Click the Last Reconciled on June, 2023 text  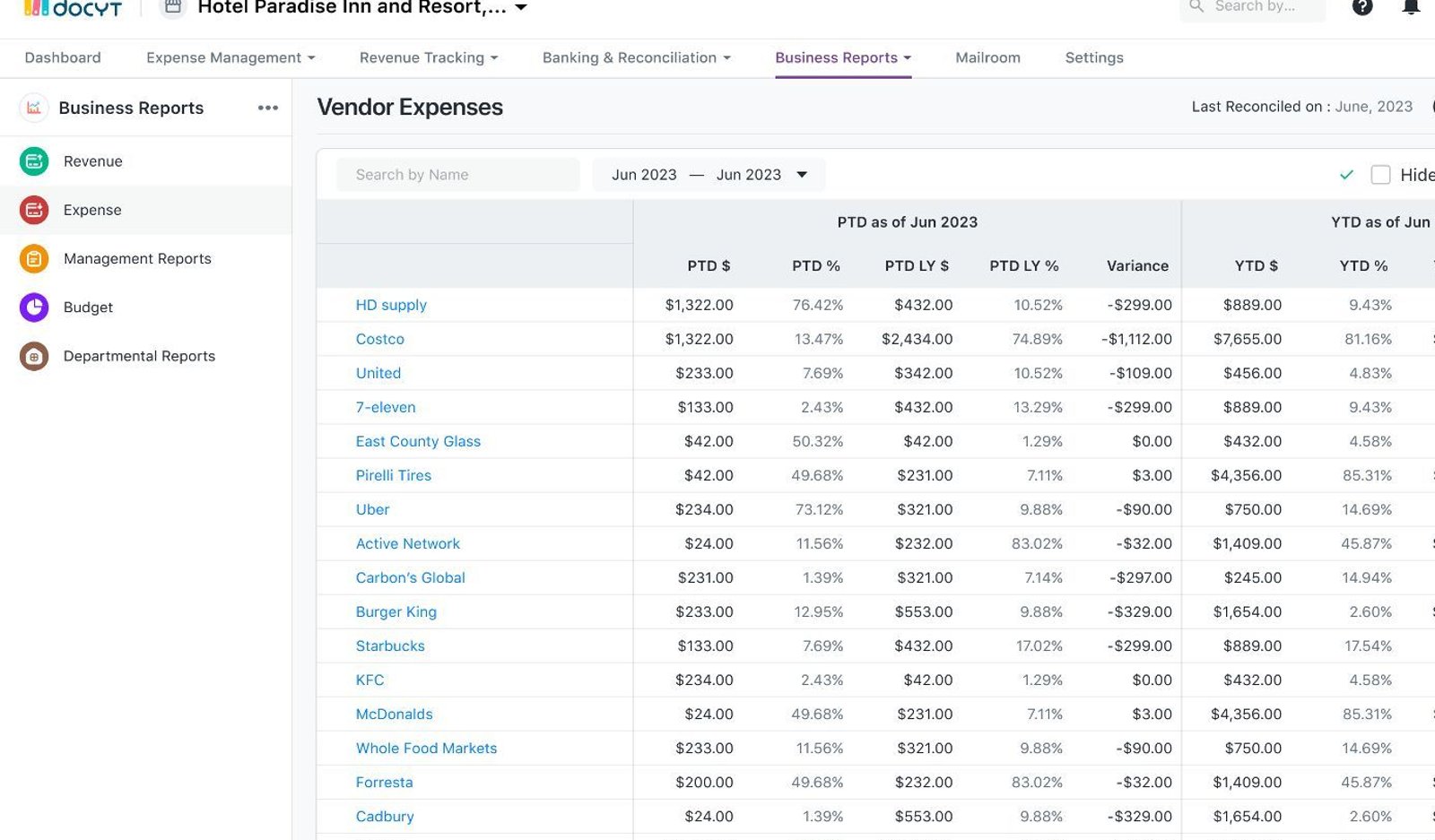[x=1301, y=107]
